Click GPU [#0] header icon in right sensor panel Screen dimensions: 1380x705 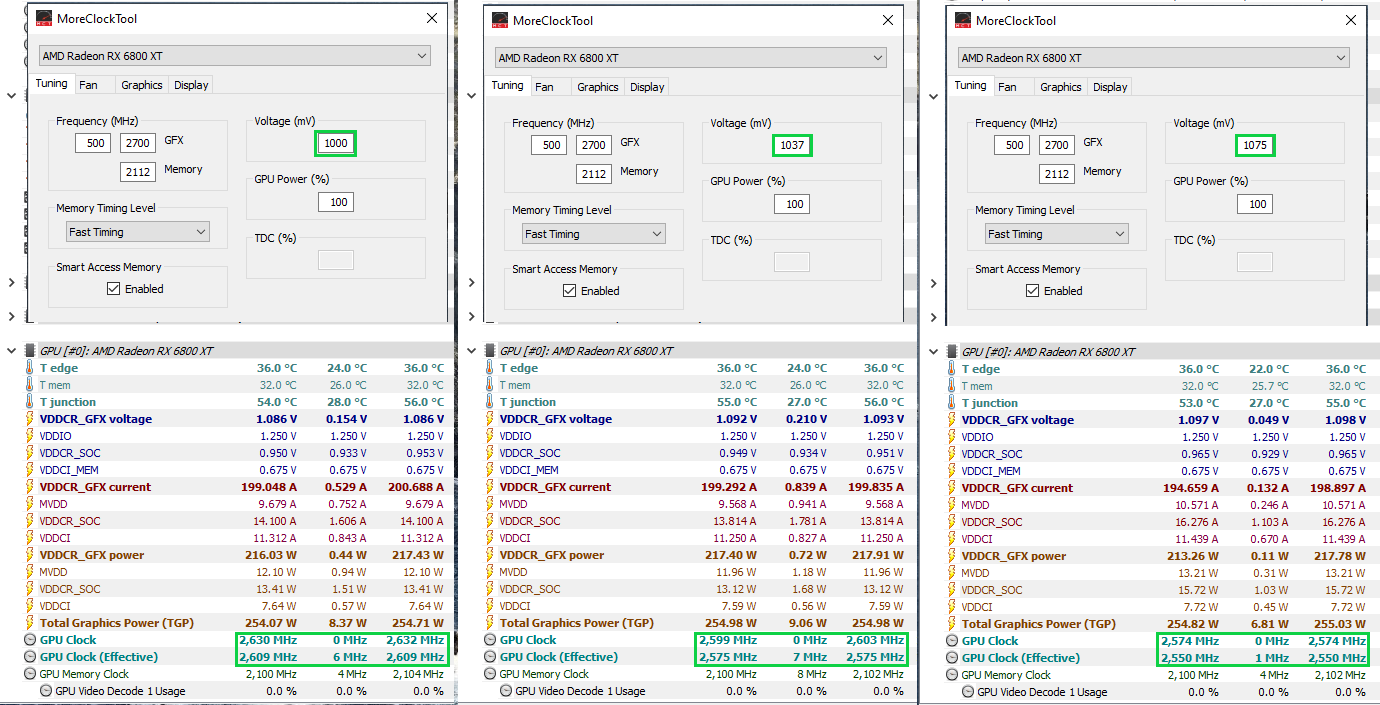pos(951,352)
